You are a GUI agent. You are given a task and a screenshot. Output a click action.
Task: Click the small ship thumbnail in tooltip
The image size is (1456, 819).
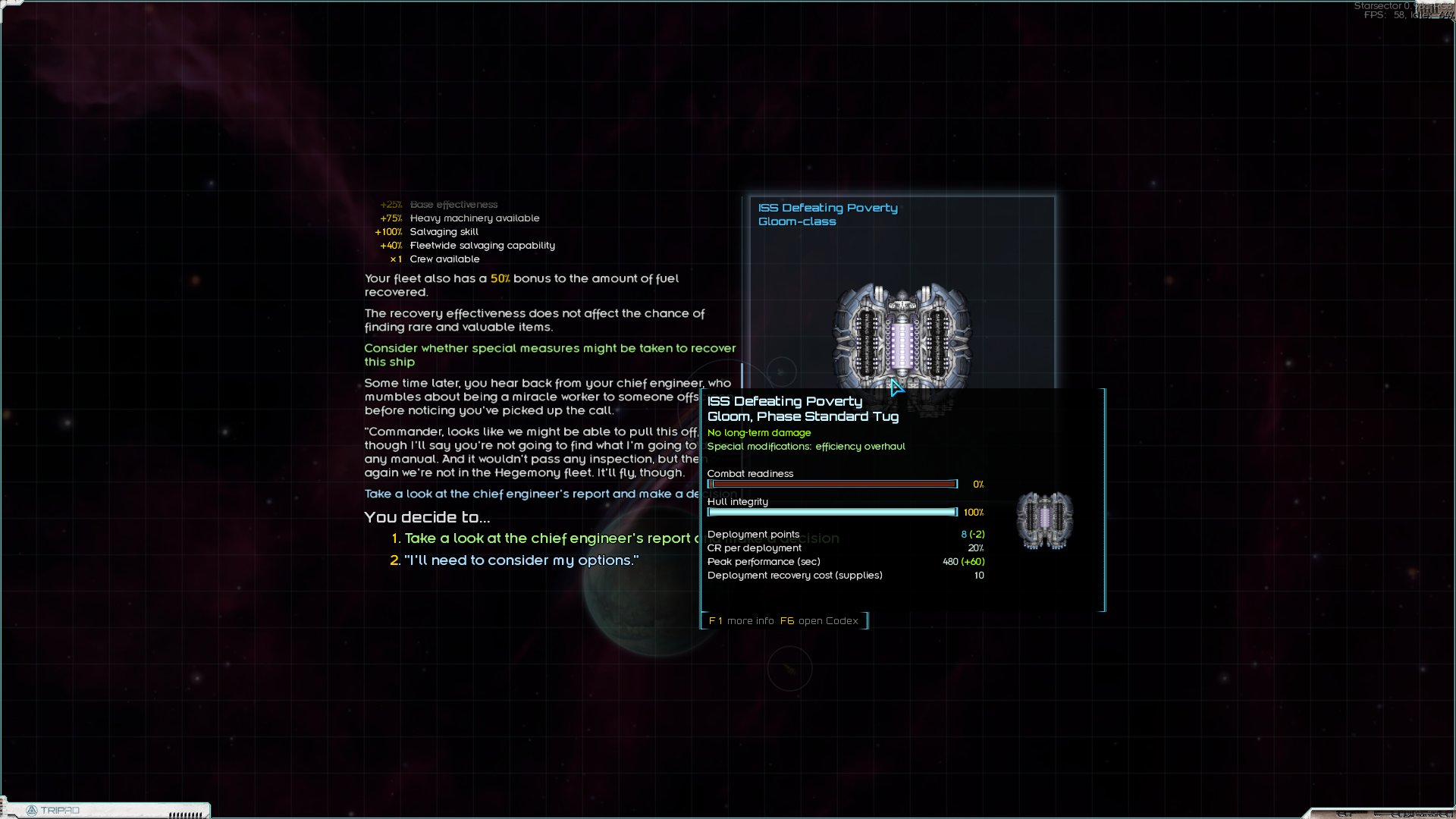[1044, 520]
